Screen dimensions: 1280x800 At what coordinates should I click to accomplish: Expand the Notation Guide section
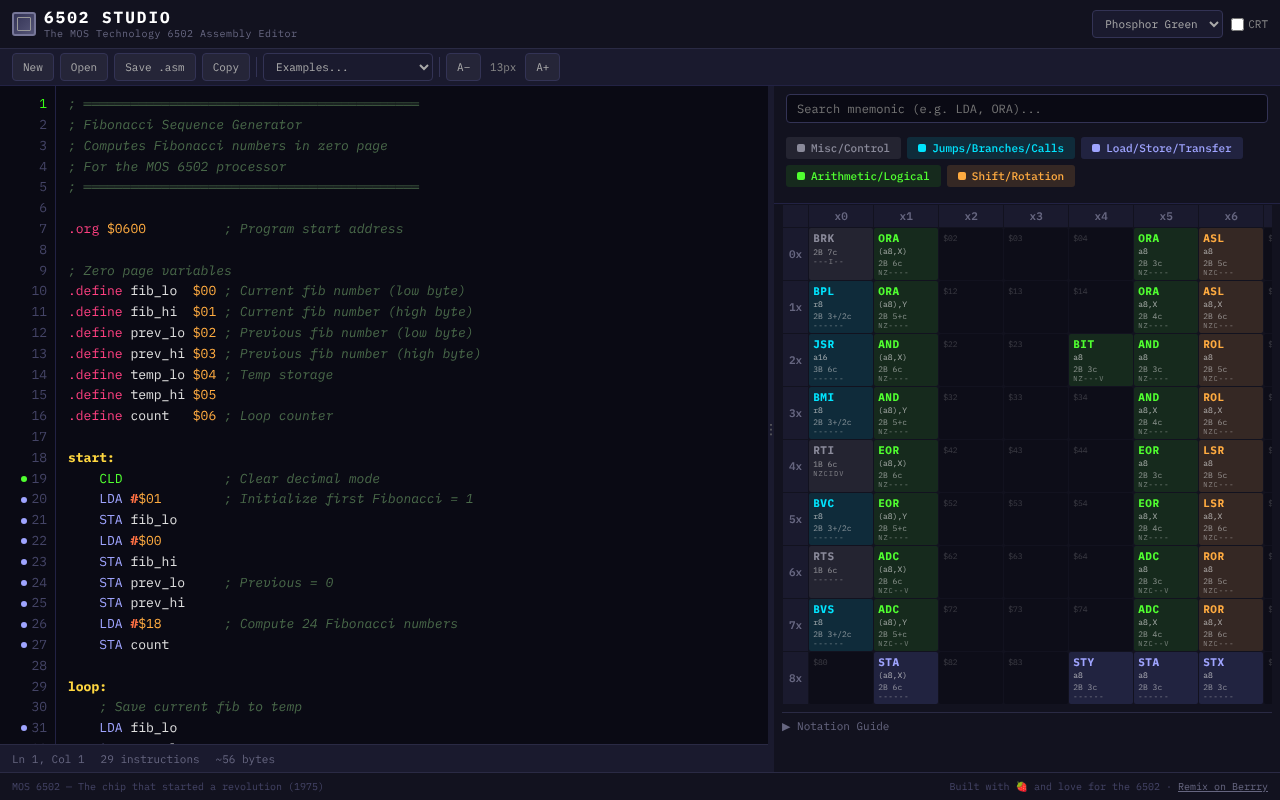tap(835, 726)
